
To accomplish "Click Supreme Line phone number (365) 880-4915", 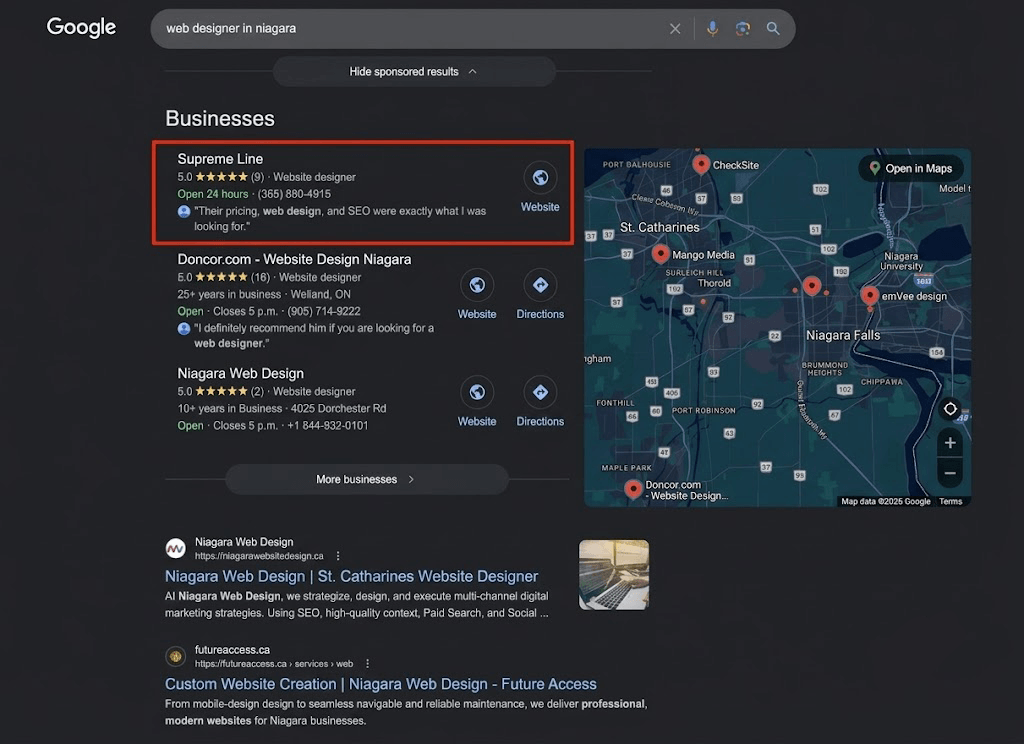I will 294,194.
